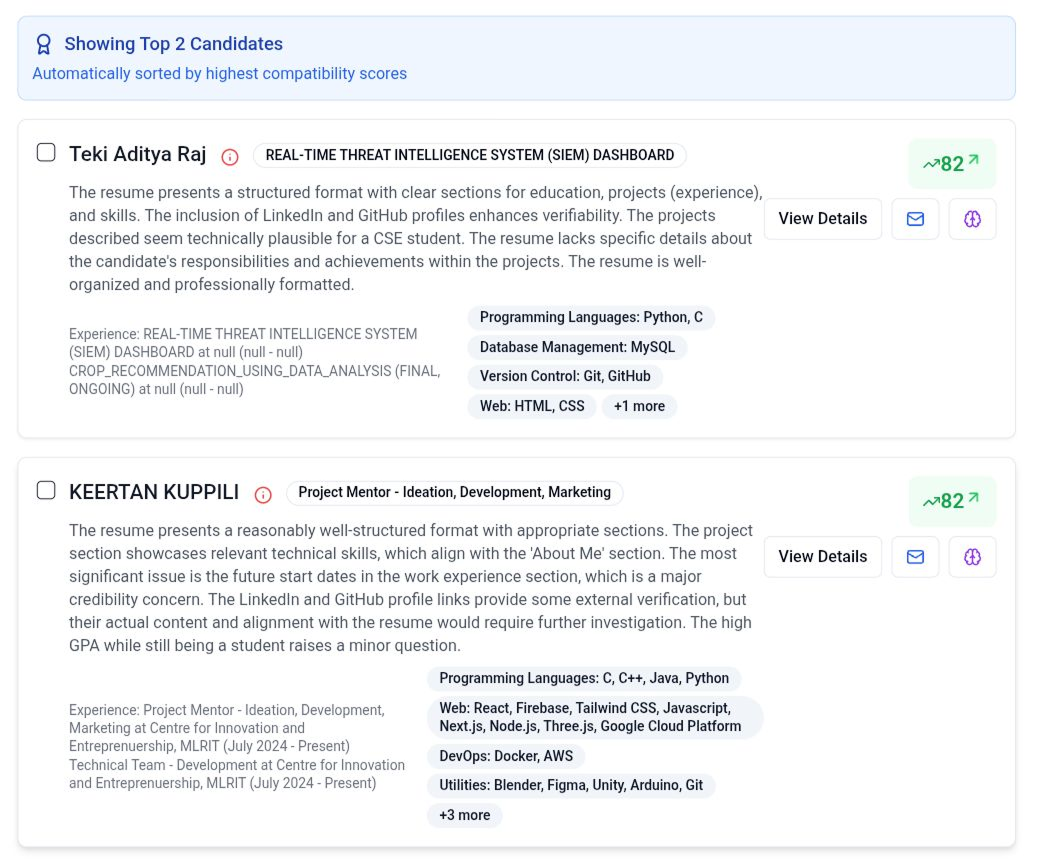This screenshot has width=1041, height=861.
Task: Click the Project Mentor title badge
Action: pyautogui.click(x=454, y=492)
